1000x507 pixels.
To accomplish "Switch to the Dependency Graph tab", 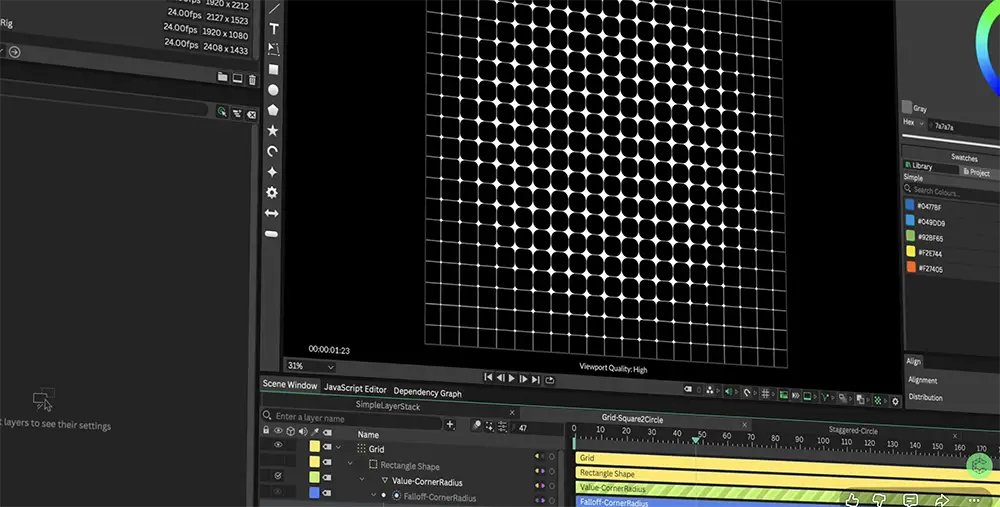I will coord(427,392).
